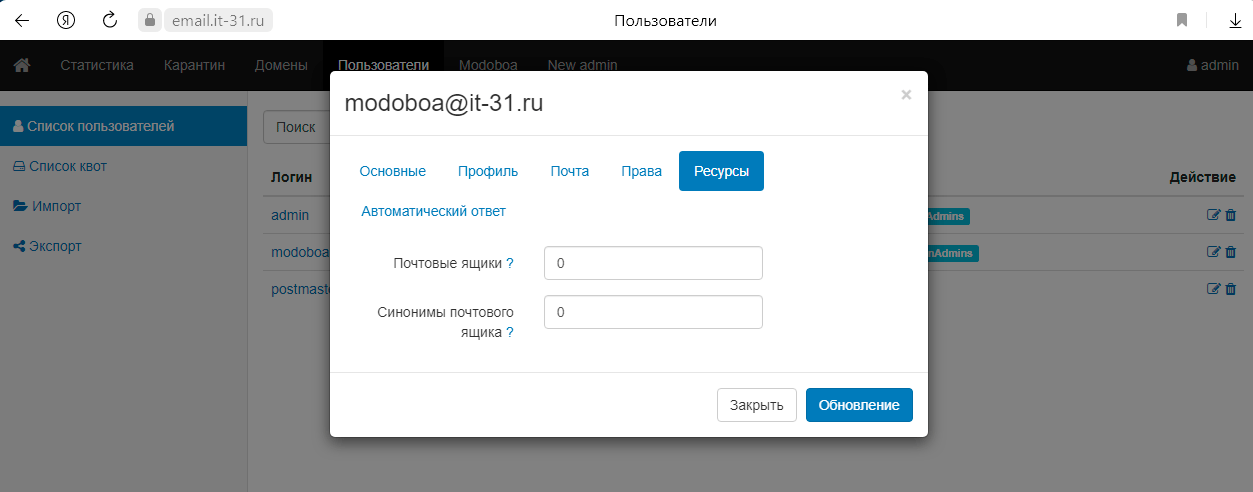Image resolution: width=1253 pixels, height=492 pixels.
Task: Click the browser bookmark icon
Action: (x=1181, y=20)
